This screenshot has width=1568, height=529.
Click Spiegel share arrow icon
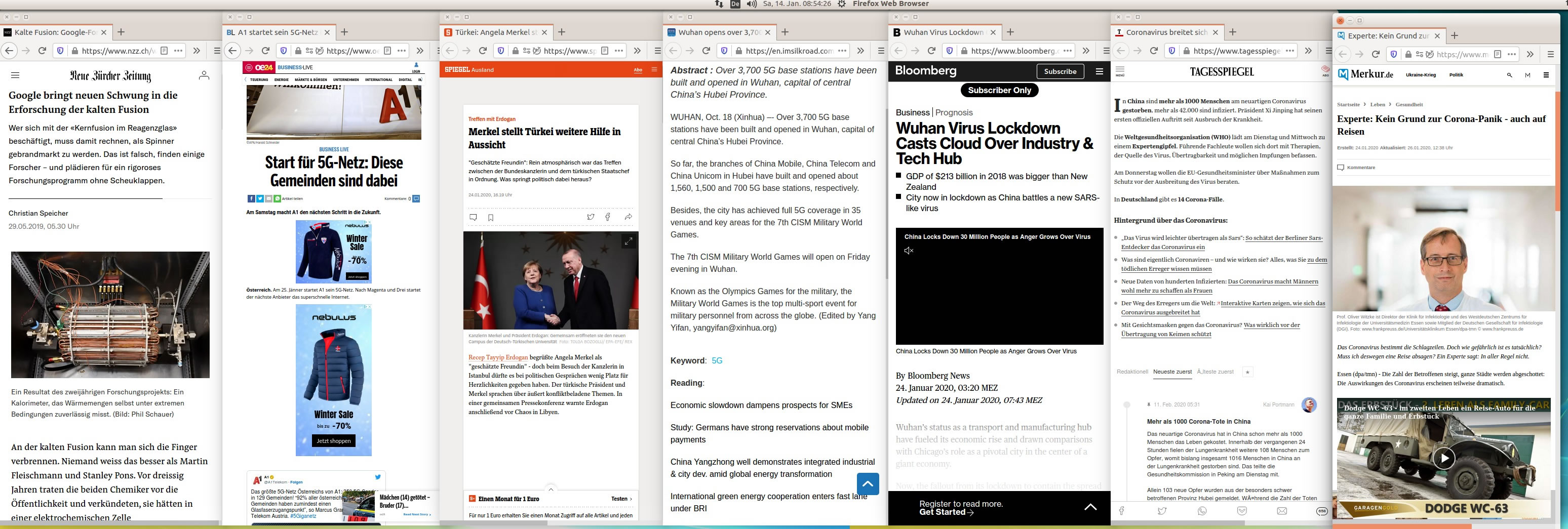pyautogui.click(x=628, y=217)
